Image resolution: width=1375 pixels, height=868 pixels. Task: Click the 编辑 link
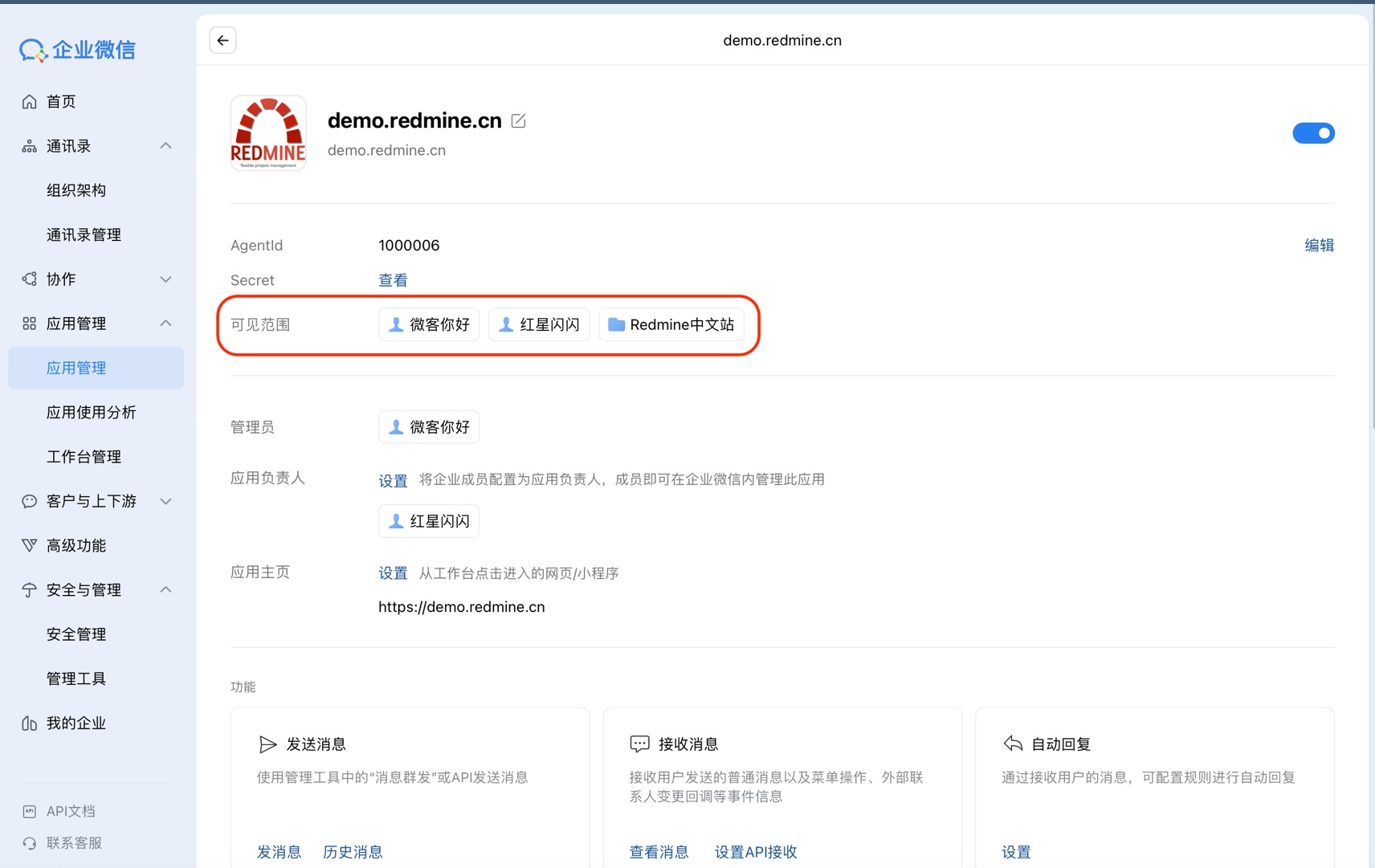(x=1319, y=246)
